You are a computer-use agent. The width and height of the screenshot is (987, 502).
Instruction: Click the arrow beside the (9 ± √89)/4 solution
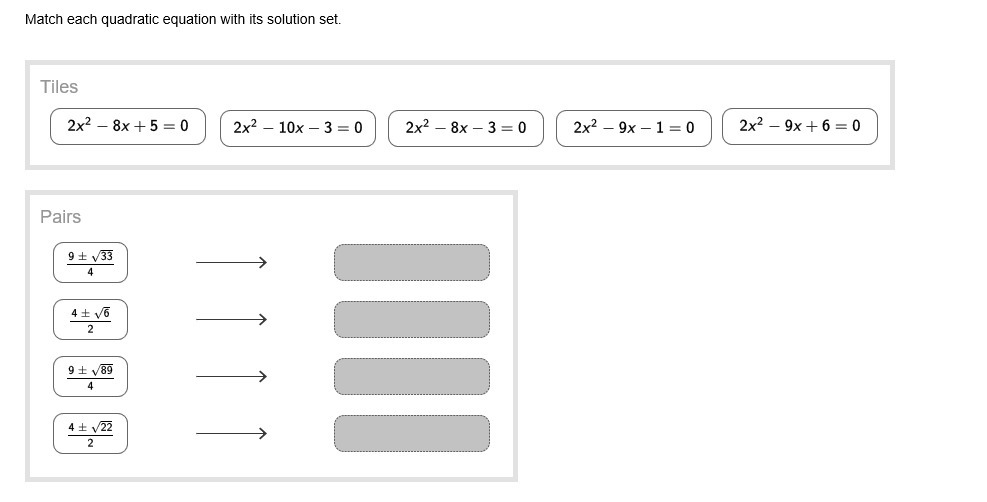pyautogui.click(x=231, y=377)
